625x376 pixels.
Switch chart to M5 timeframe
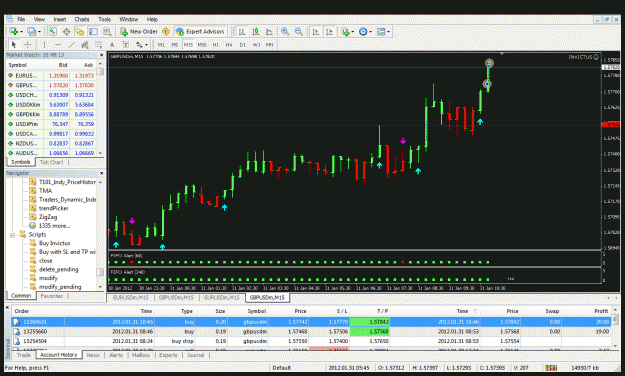[x=175, y=45]
